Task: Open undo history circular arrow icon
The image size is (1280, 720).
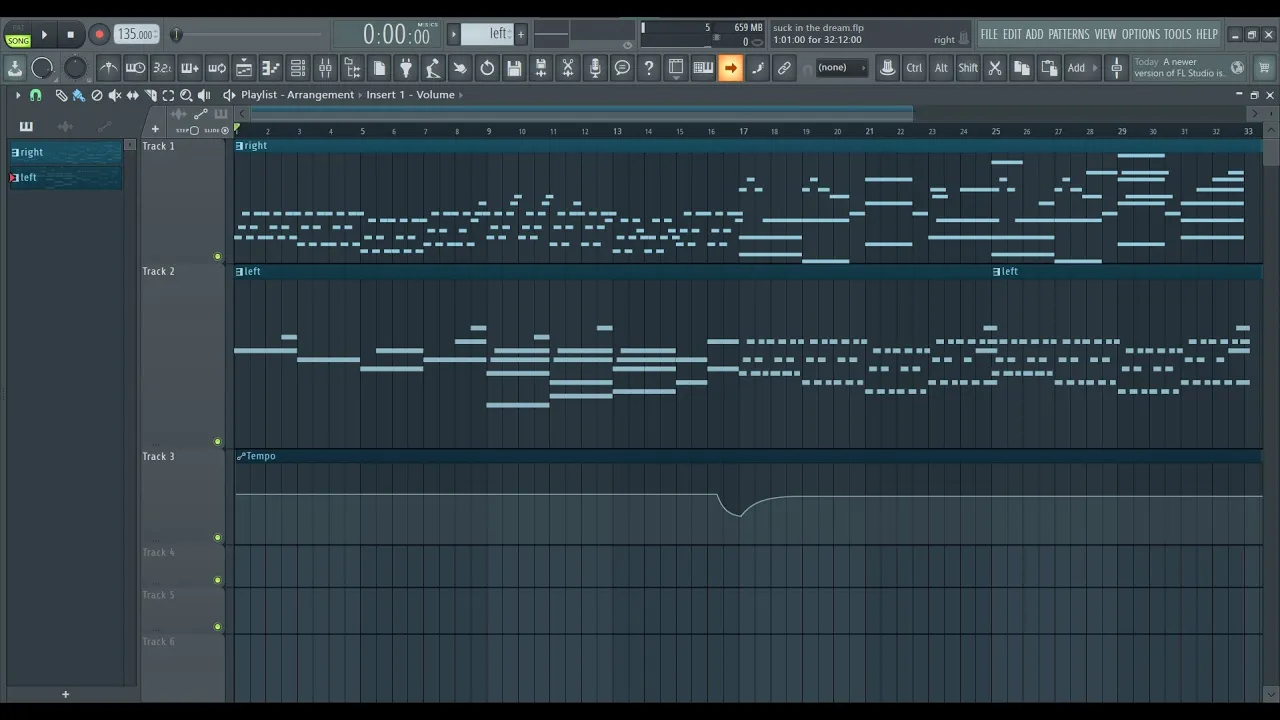Action: [x=487, y=68]
